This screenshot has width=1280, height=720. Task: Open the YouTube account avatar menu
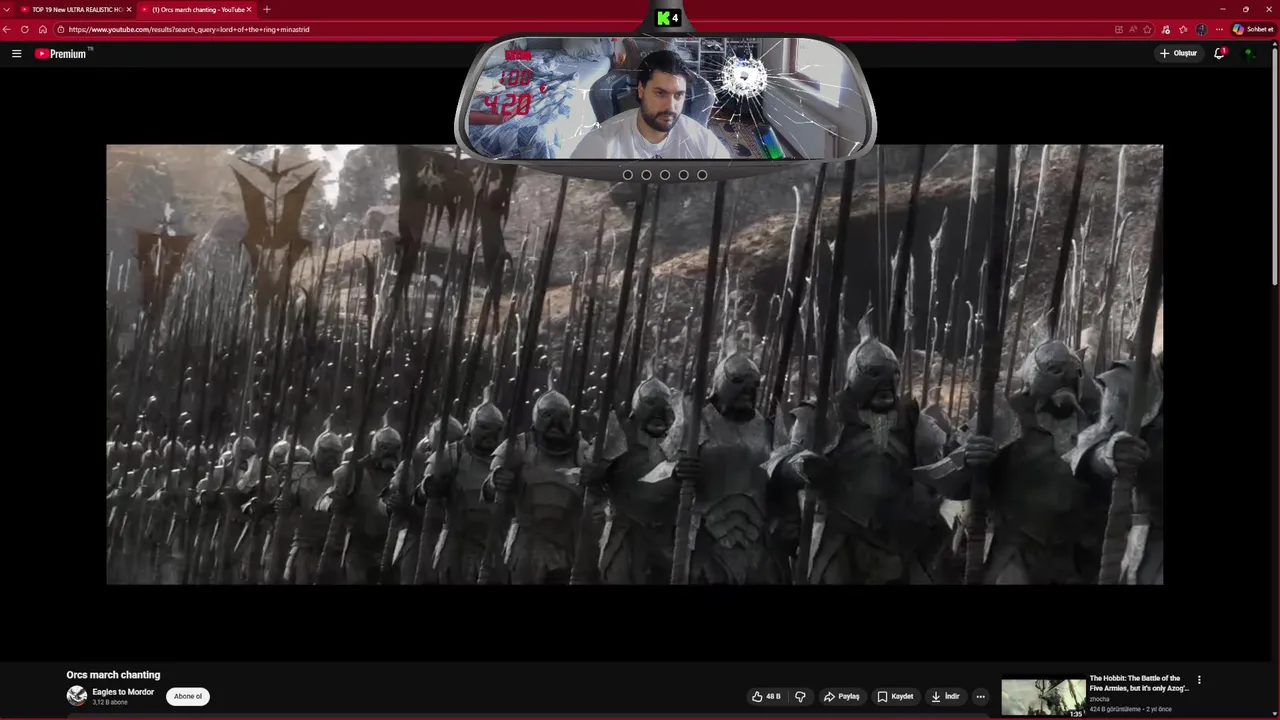pyautogui.click(x=1249, y=53)
